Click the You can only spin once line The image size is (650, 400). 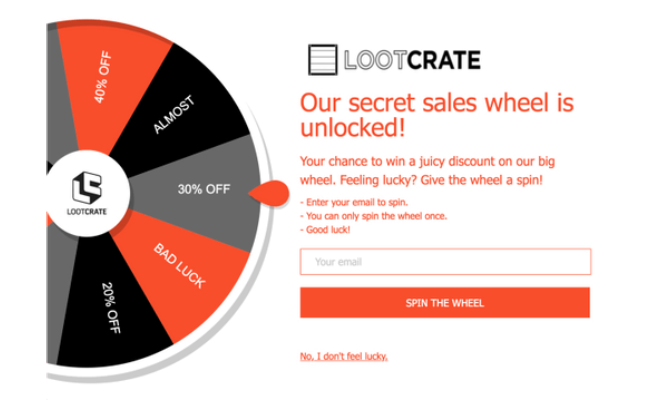(x=374, y=216)
